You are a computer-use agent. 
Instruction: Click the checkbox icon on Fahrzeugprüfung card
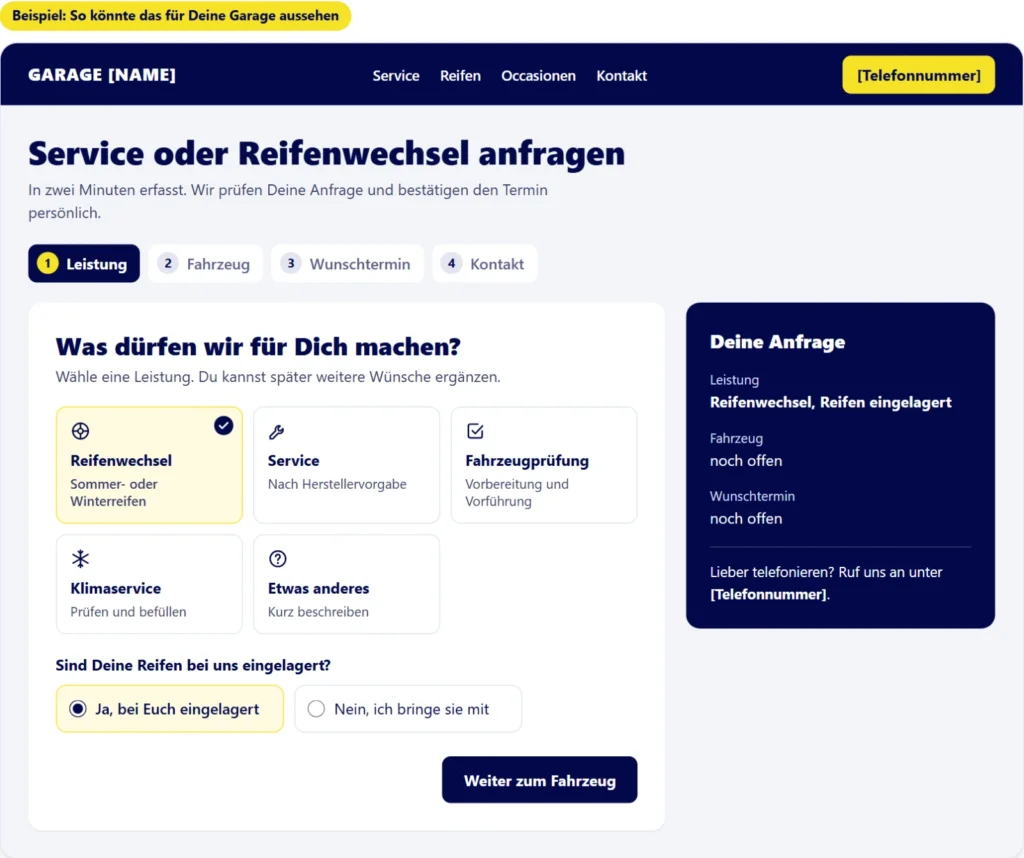[475, 431]
